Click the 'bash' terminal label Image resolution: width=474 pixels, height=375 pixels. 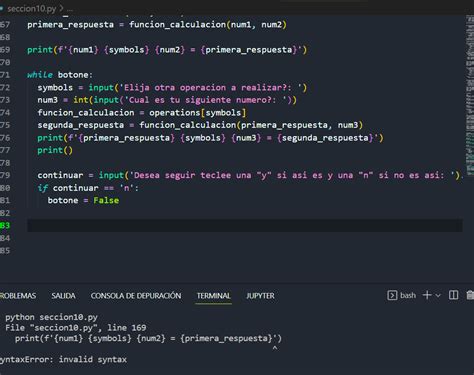pyautogui.click(x=408, y=295)
